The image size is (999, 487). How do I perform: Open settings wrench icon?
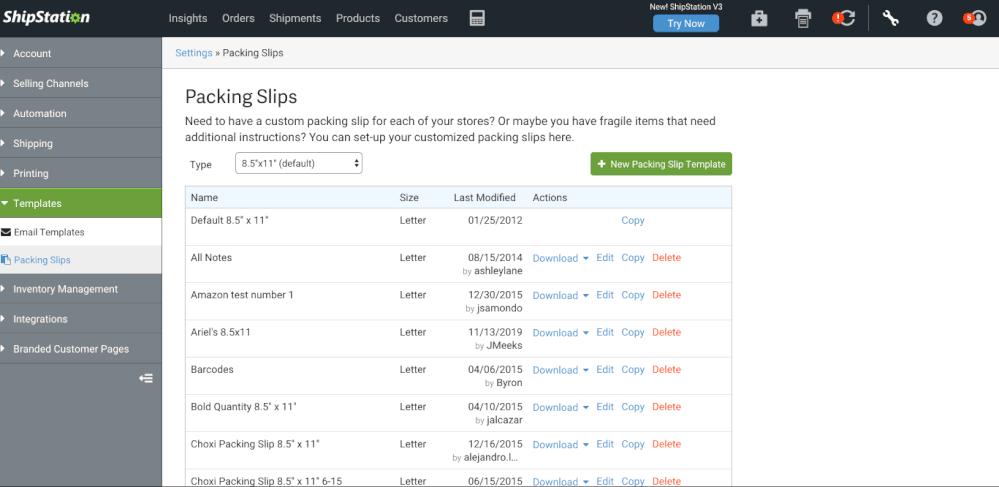click(891, 18)
